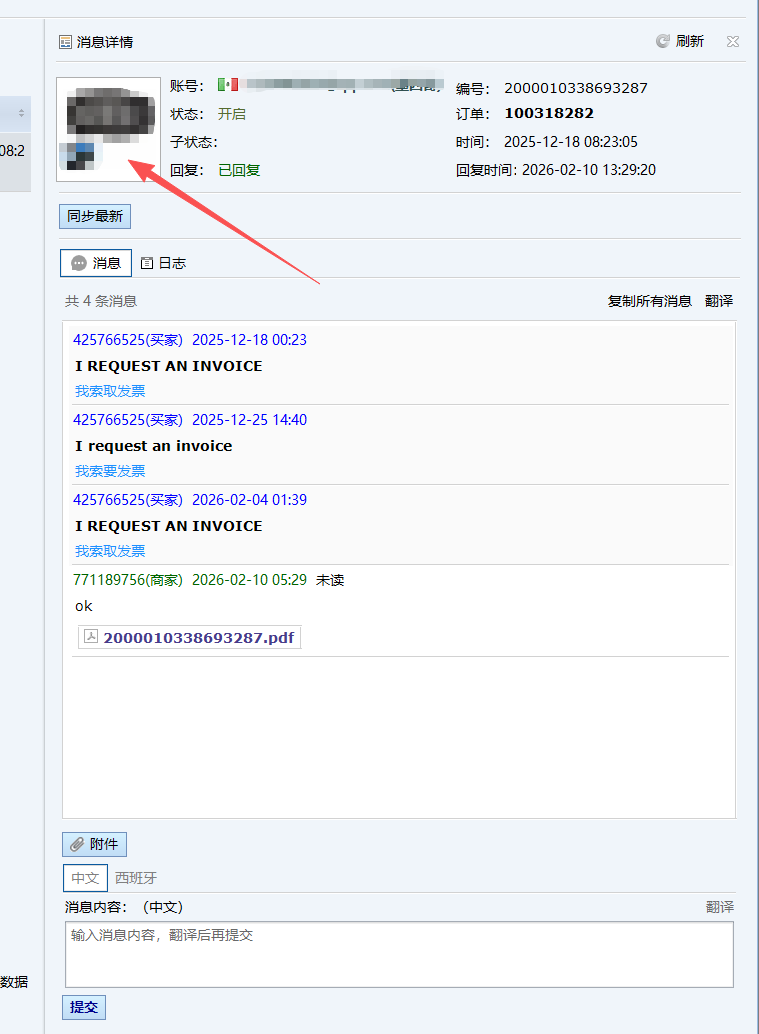Screen dimensions: 759x1034
Task: Click the blurred buyer avatar thumbnail
Action: [x=108, y=129]
